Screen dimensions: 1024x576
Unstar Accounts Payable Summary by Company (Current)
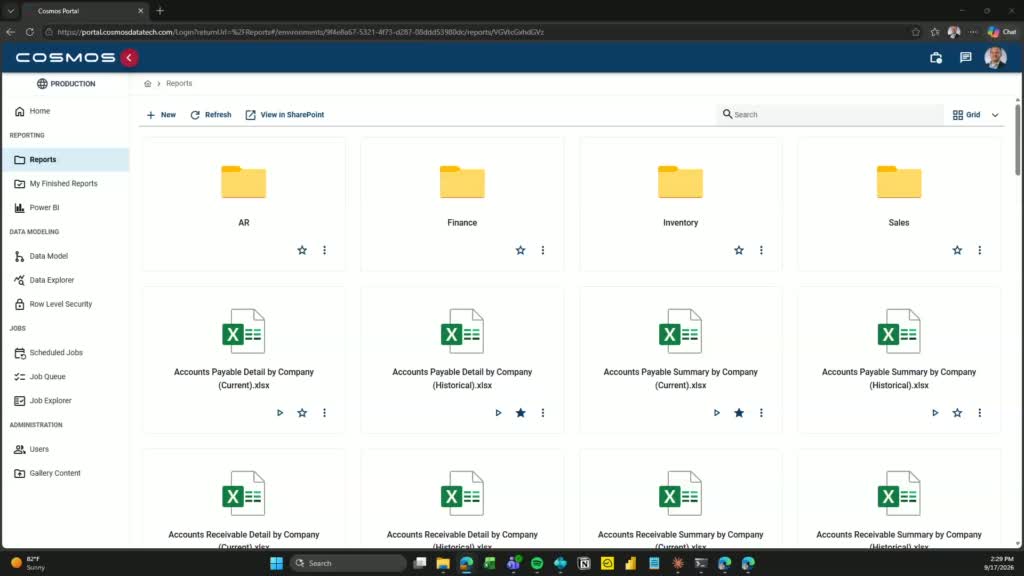click(x=739, y=413)
